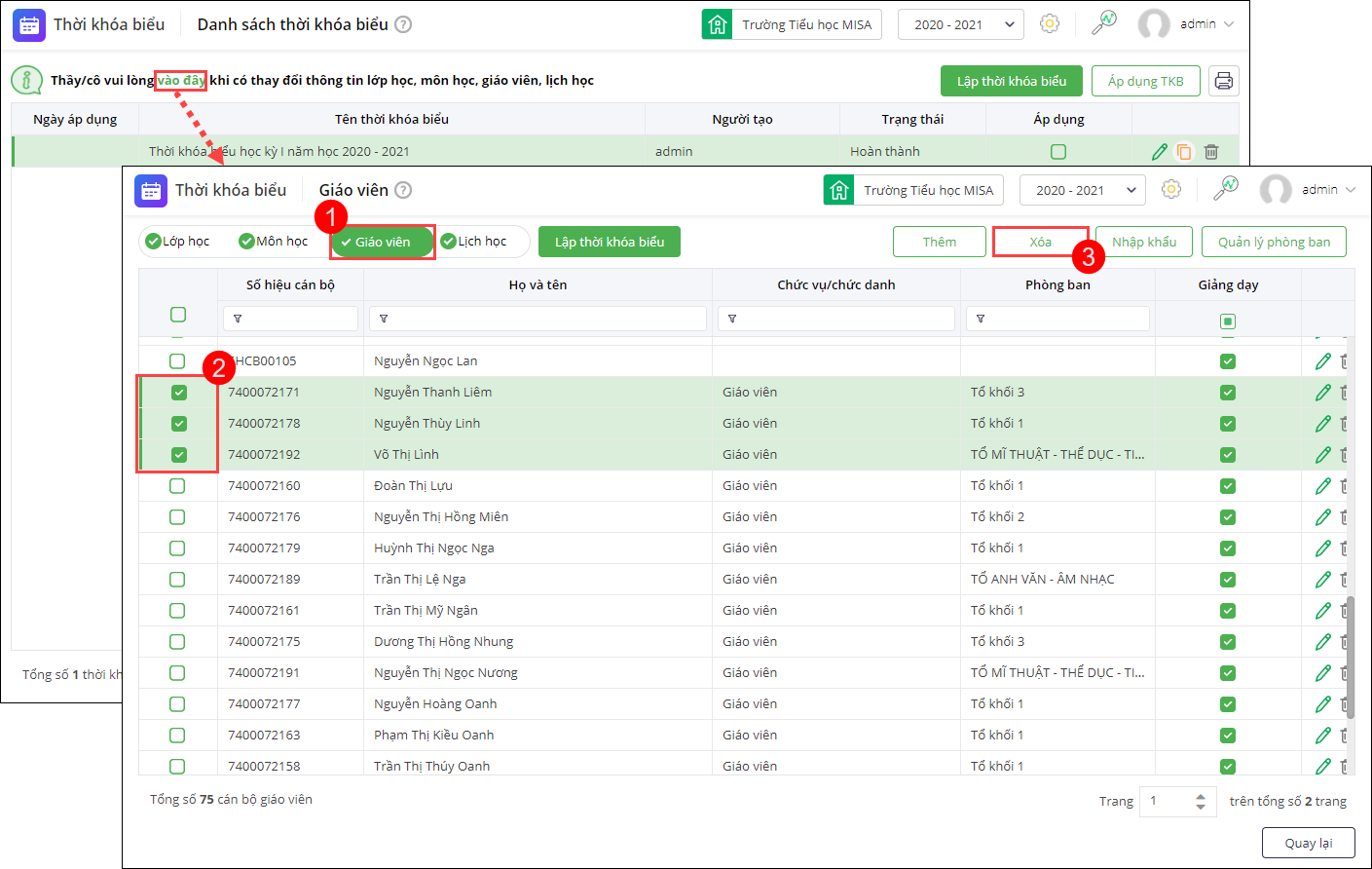Click the filter icon under Số hiệu cán bộ

(x=238, y=319)
